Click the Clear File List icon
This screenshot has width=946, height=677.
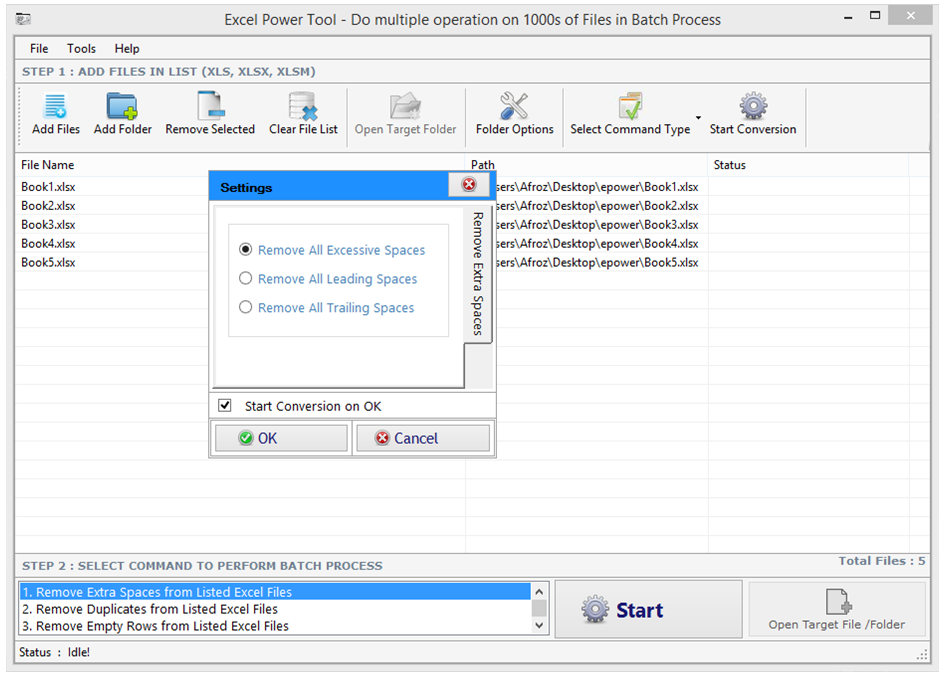point(303,106)
